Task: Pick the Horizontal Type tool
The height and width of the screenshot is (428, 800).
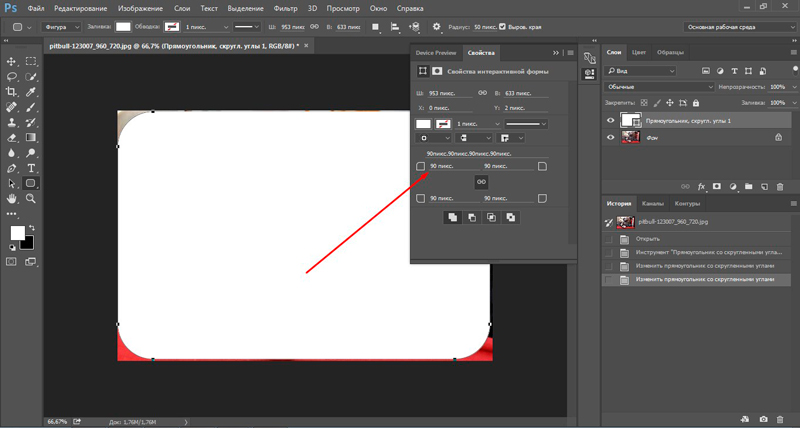Action: [x=31, y=168]
